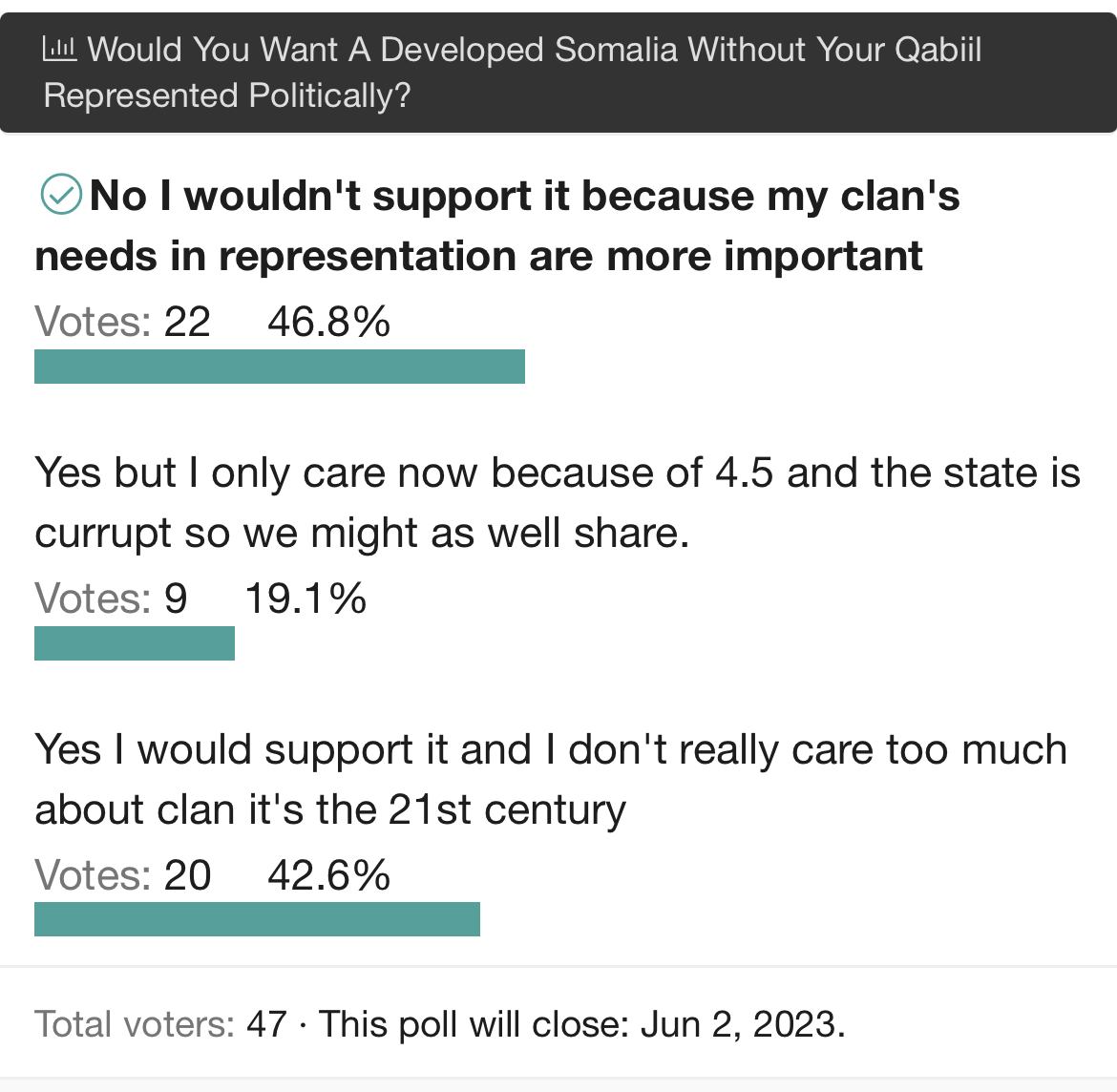Click the poll close date Jun 2, 2023

tap(743, 1024)
